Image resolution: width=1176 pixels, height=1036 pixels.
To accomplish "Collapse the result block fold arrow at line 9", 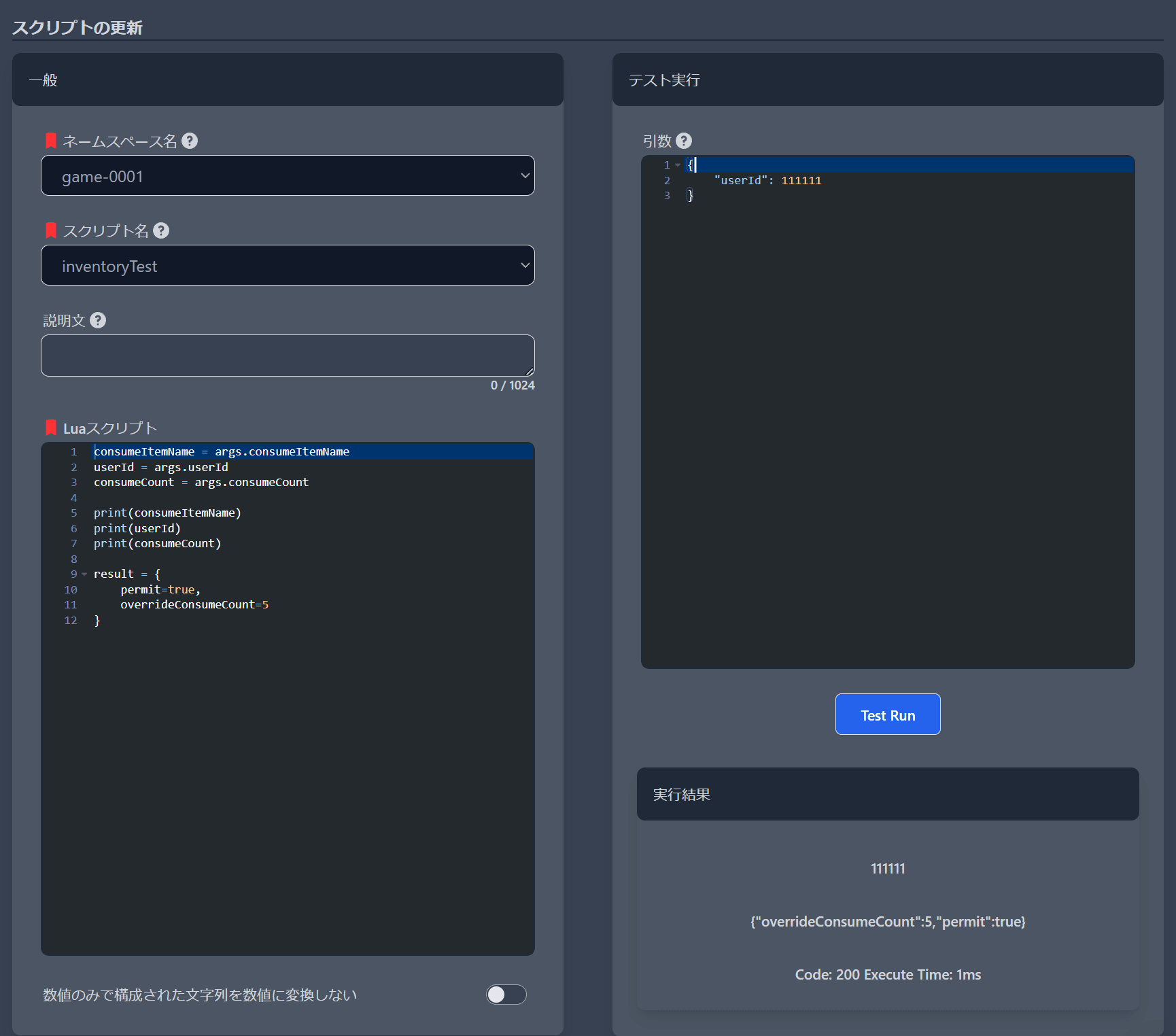I will [84, 574].
